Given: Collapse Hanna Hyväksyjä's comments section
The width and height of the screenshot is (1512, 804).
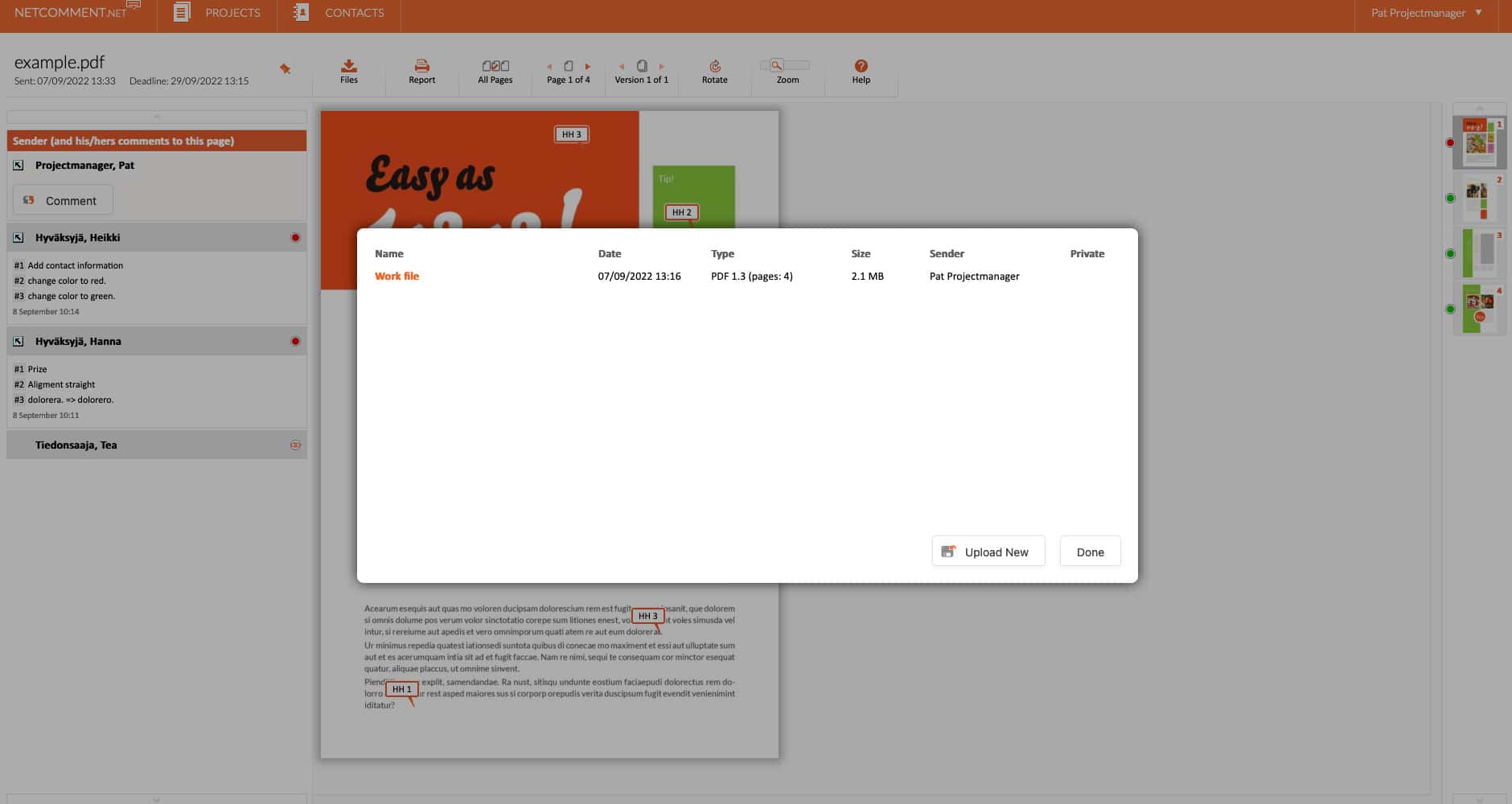Looking at the screenshot, I should pyautogui.click(x=18, y=342).
